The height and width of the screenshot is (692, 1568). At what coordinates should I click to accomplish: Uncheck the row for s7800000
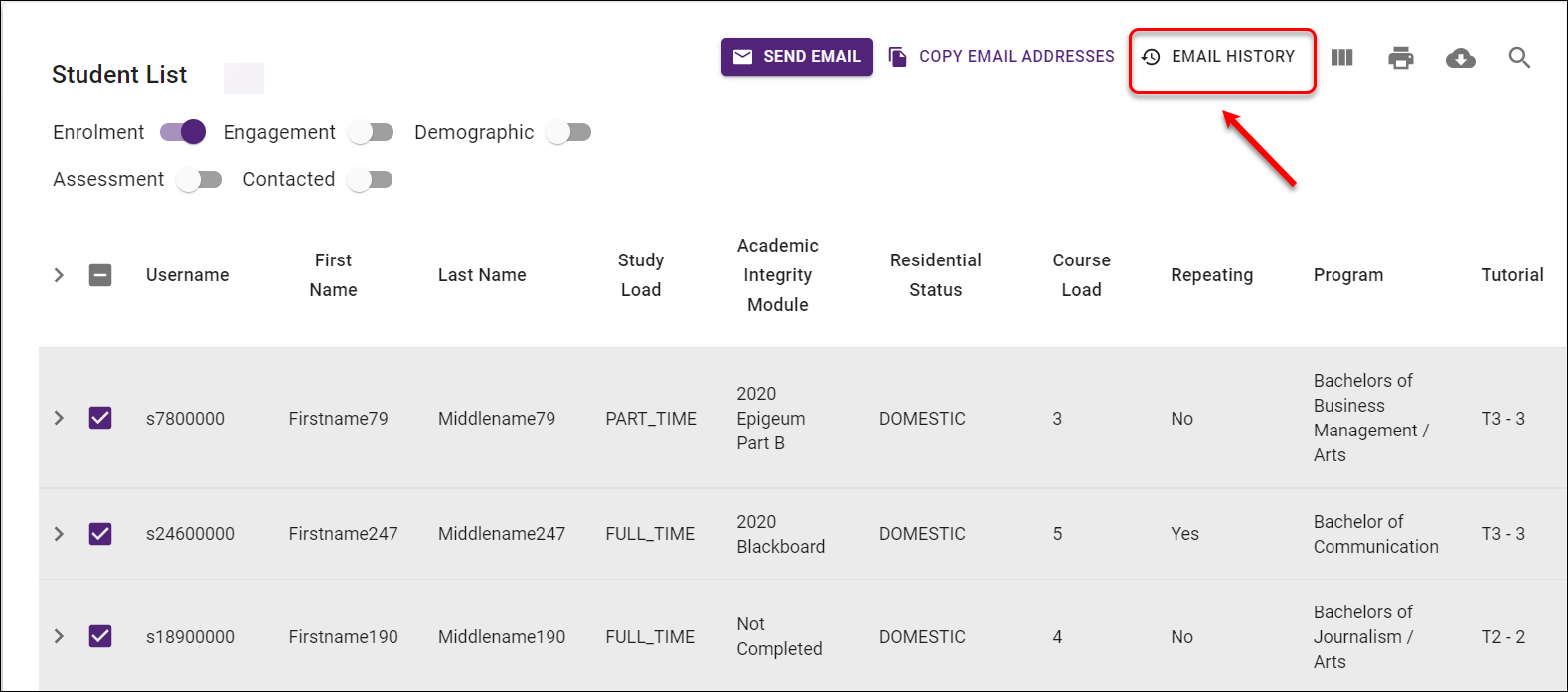point(100,418)
